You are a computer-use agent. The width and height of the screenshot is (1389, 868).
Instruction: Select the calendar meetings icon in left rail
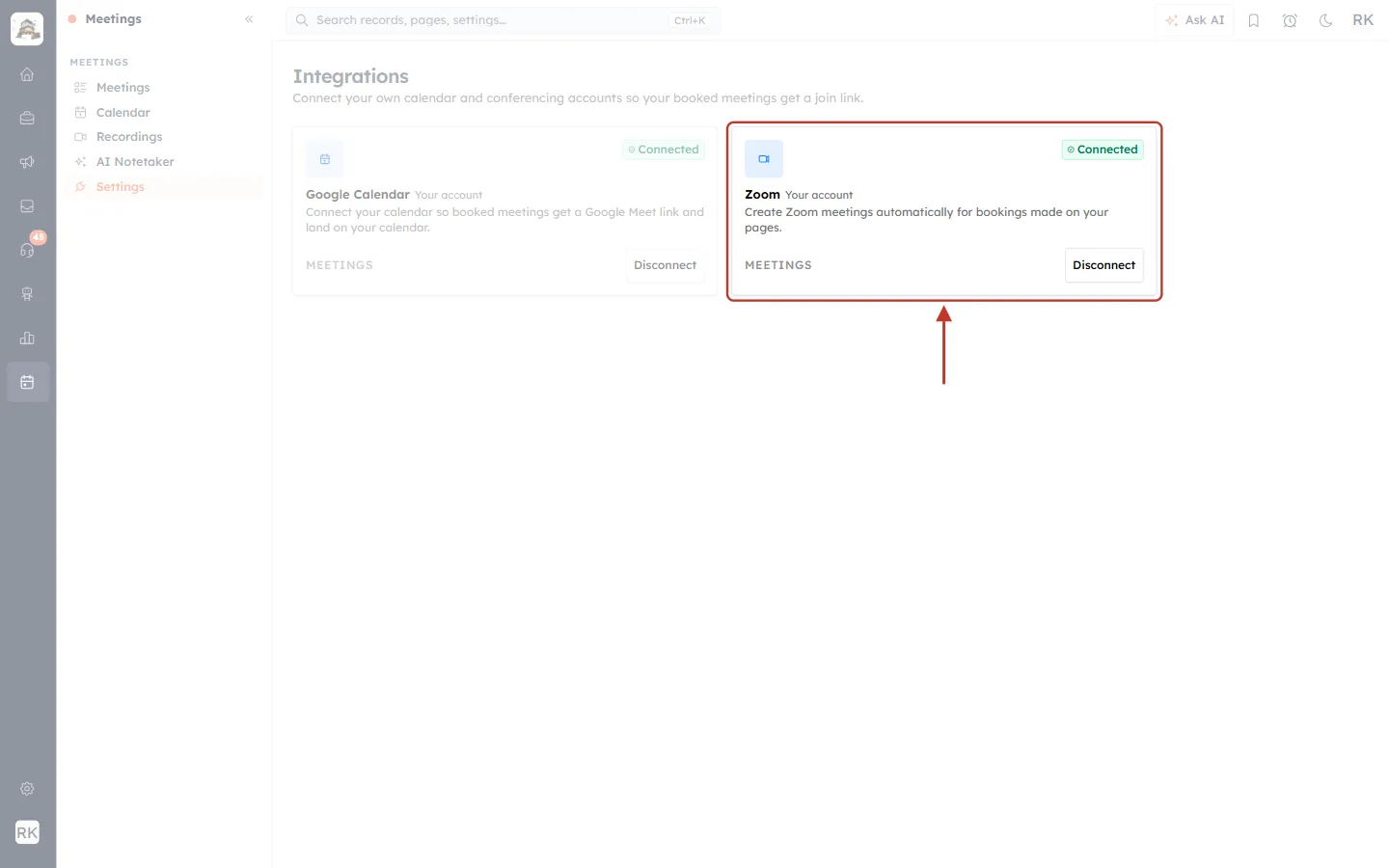27,382
